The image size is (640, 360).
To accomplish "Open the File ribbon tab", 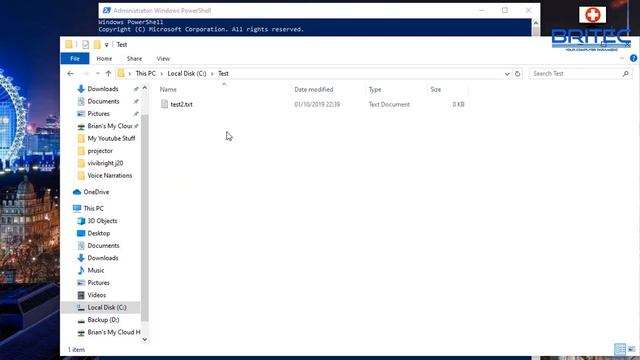I will (x=75, y=58).
